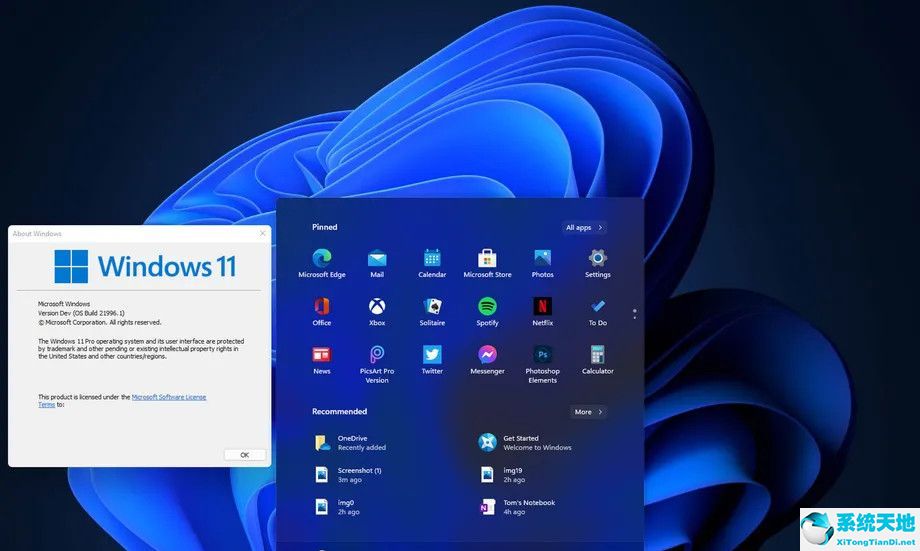Click the About Windows title bar

point(140,234)
